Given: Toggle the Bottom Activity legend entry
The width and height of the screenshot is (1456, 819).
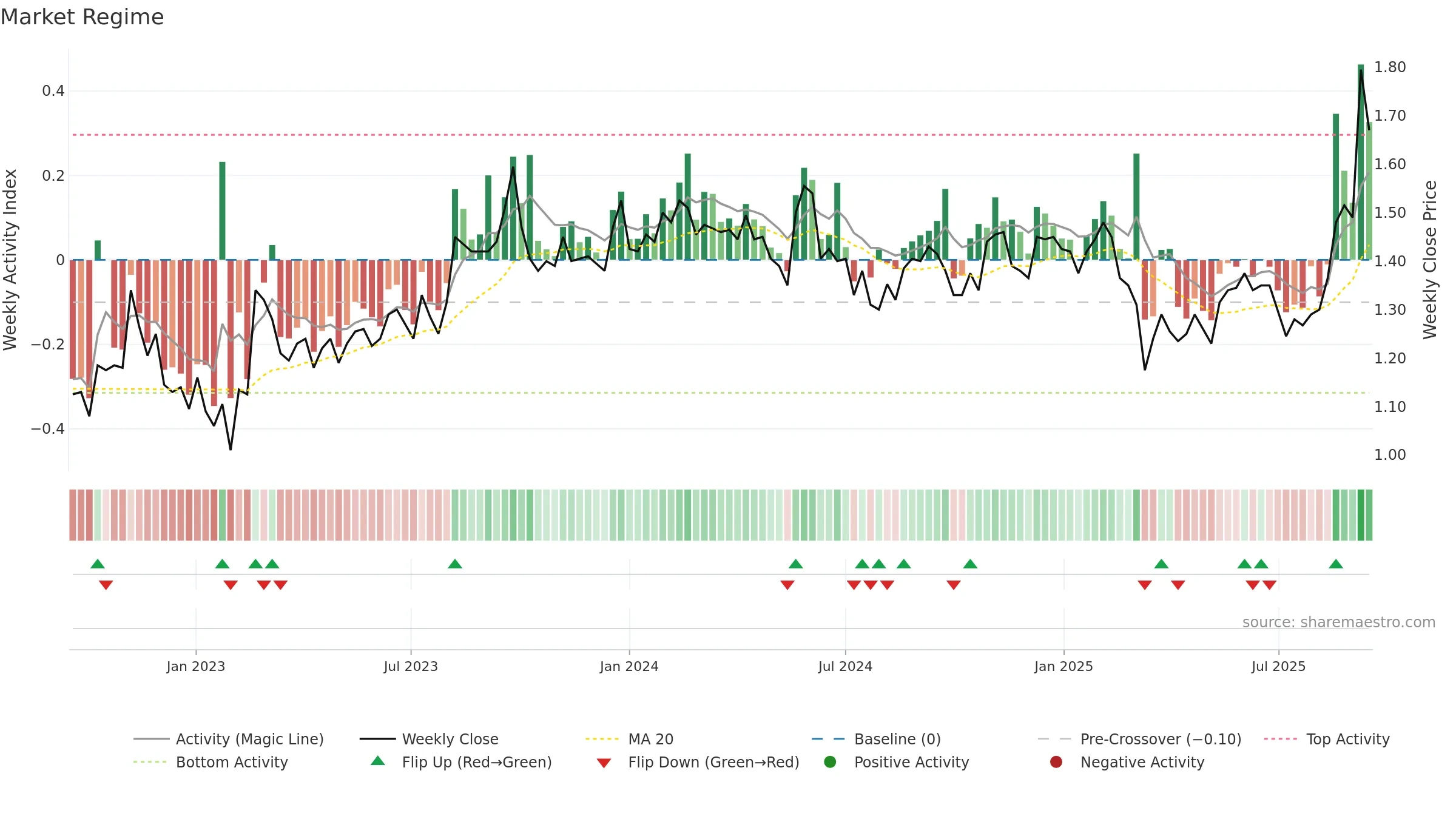Looking at the screenshot, I should click(211, 762).
